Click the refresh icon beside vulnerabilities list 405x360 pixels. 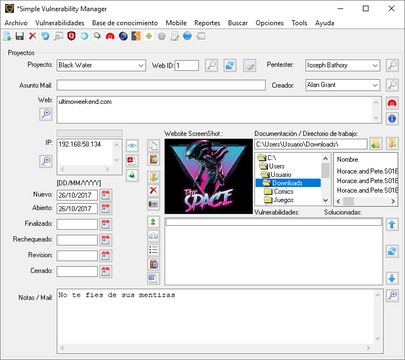tap(392, 251)
